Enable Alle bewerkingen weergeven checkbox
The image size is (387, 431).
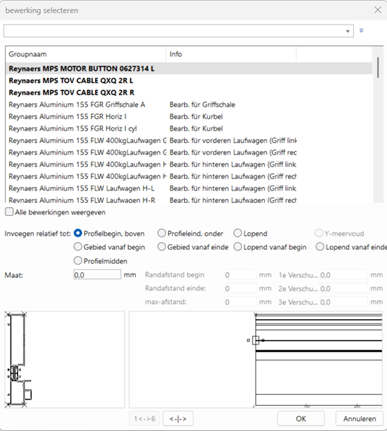(10, 212)
